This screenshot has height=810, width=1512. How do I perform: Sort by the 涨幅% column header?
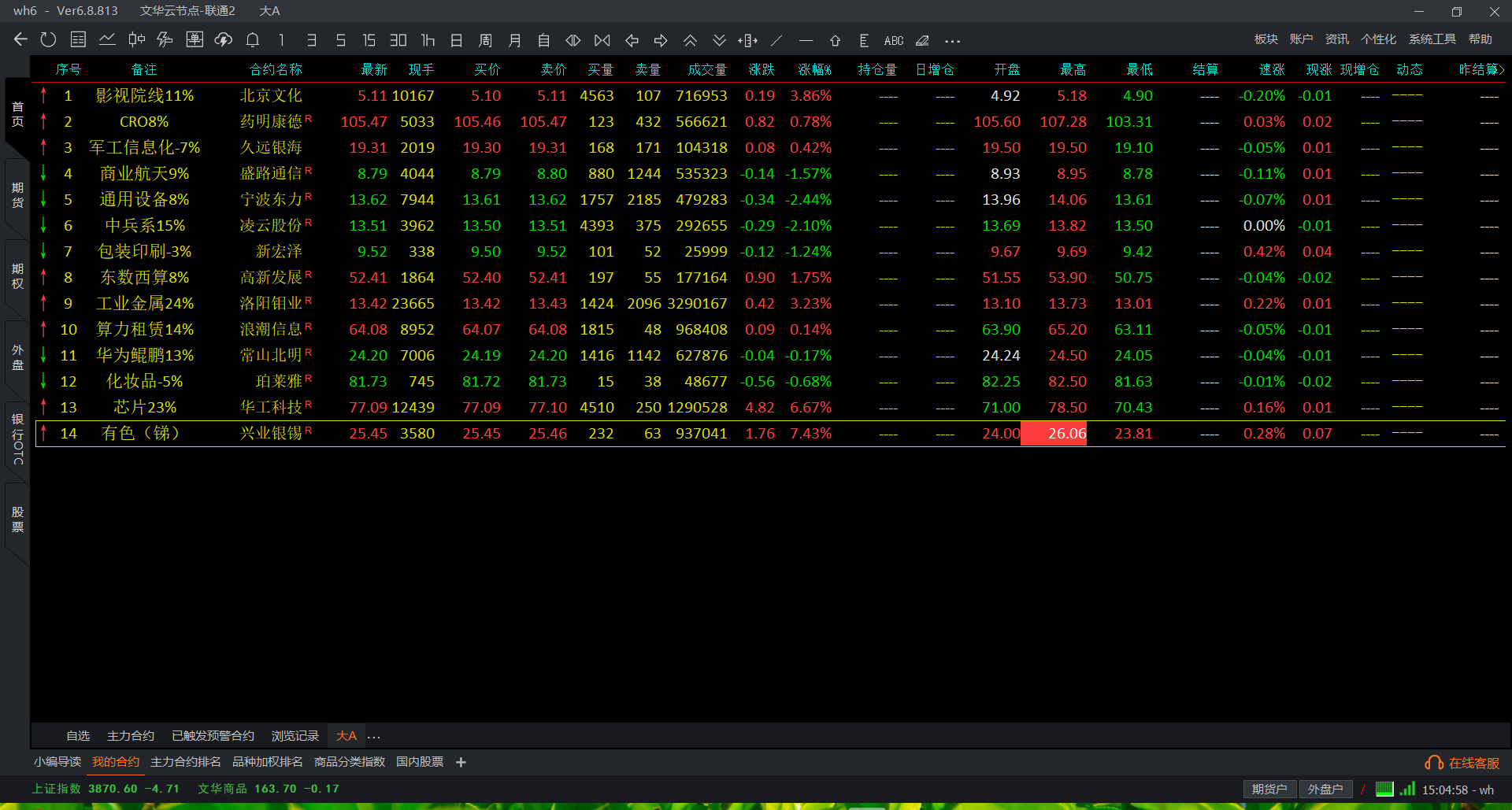click(x=814, y=69)
